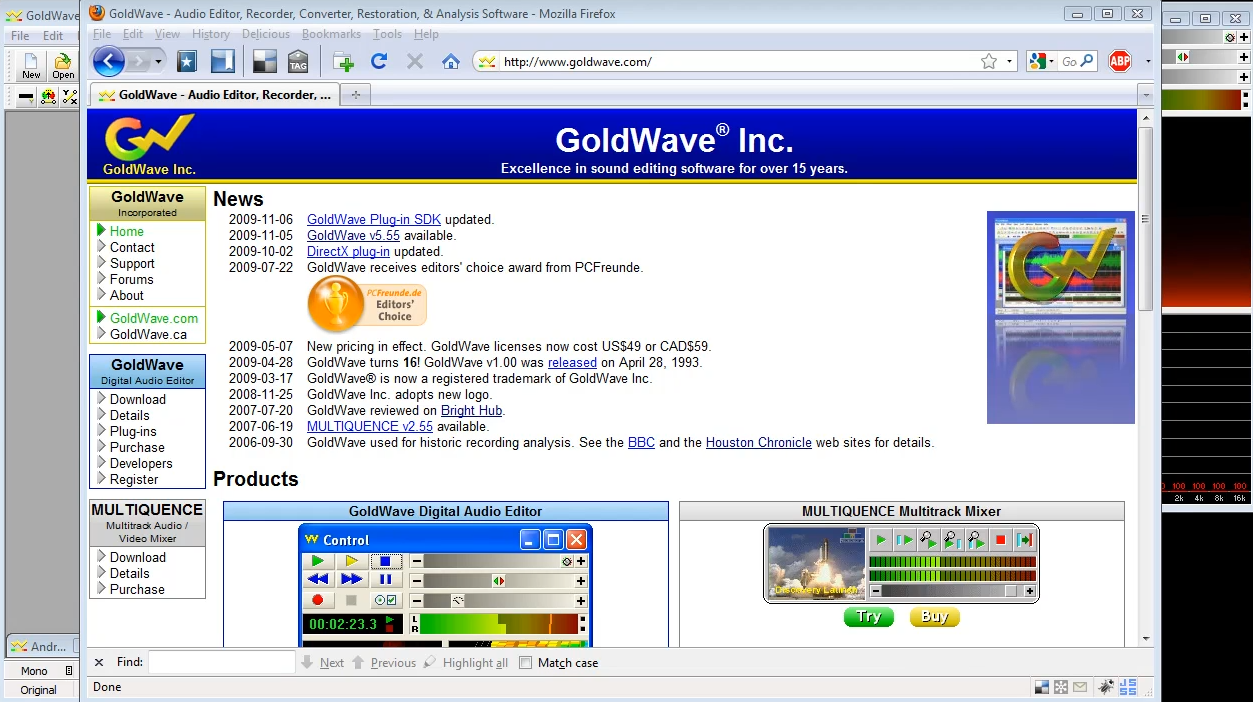Click the volume slider in Control image
This screenshot has width=1253, height=702.
coord(498,562)
